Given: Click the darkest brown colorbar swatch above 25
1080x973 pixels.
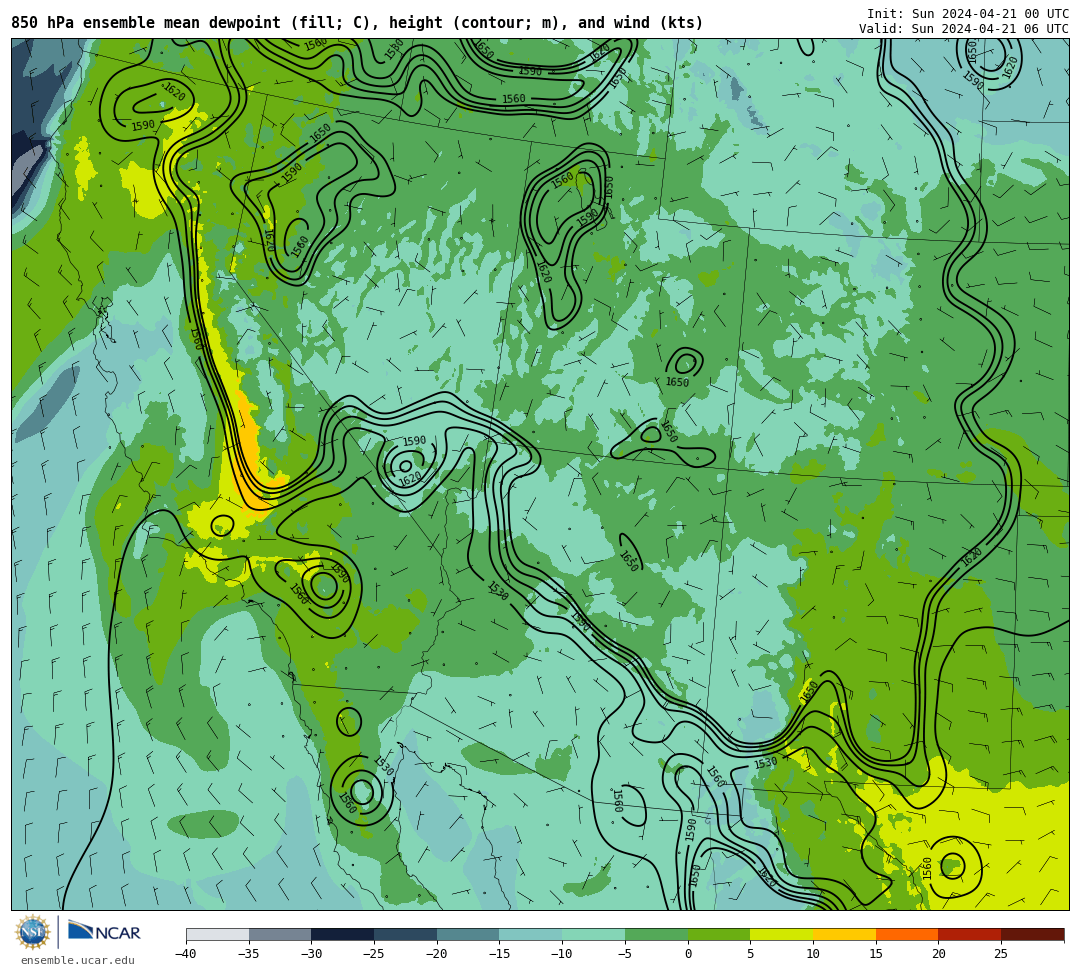Looking at the screenshot, I should pyautogui.click(x=1032, y=934).
